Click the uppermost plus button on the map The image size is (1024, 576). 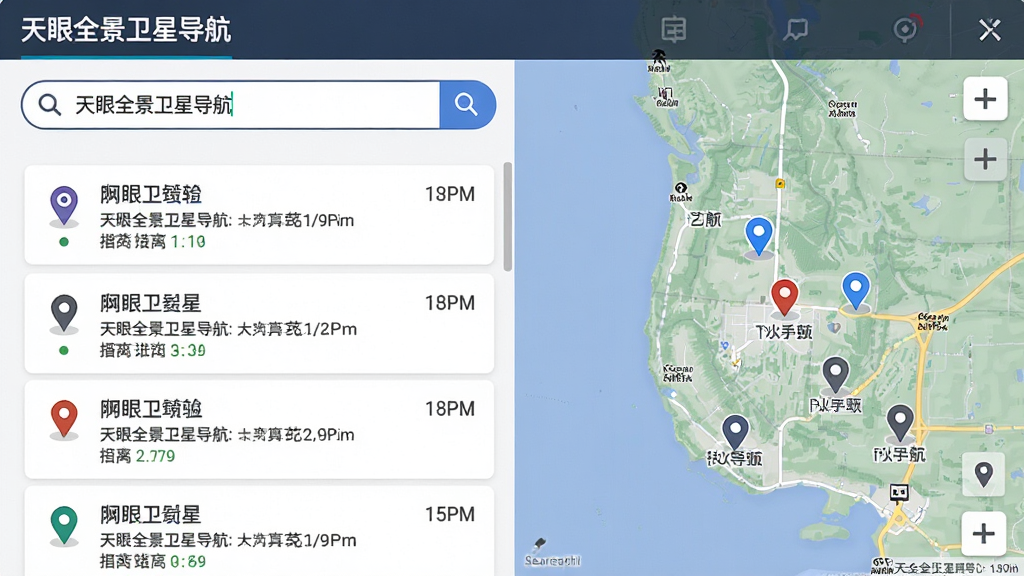[985, 99]
